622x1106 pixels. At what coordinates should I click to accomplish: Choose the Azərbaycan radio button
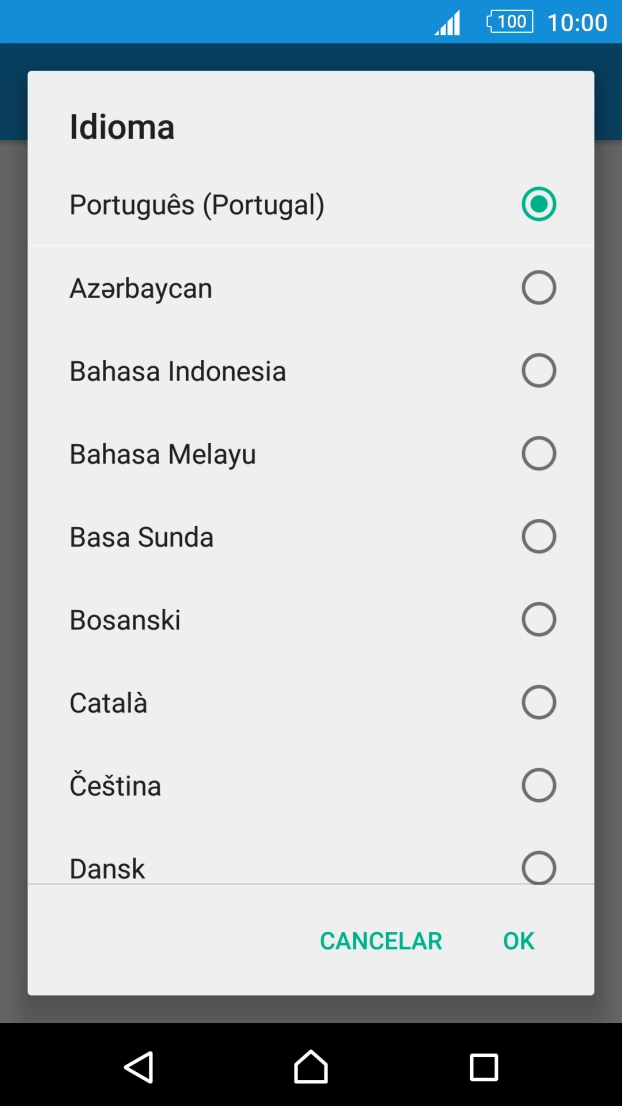538,288
